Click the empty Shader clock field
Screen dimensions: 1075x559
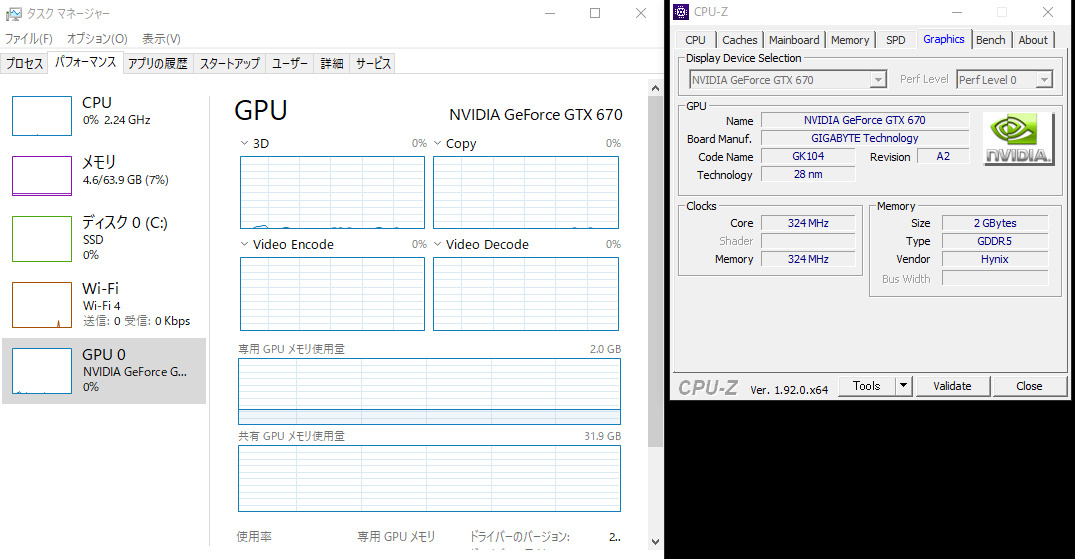tap(808, 241)
